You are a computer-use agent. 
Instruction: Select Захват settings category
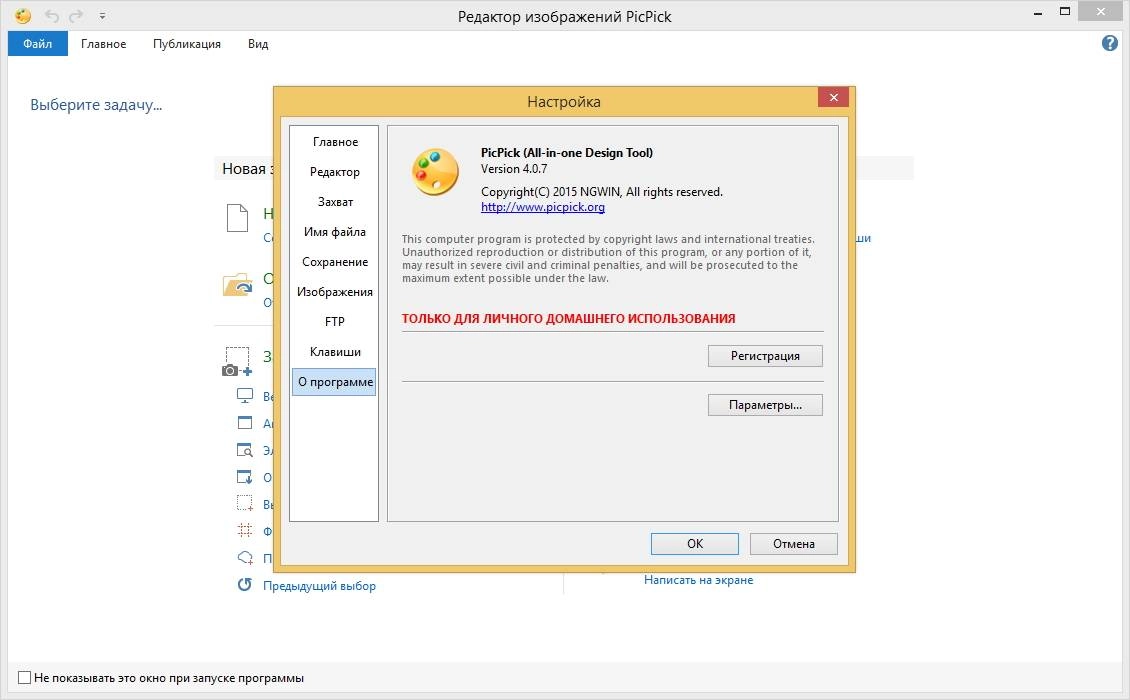point(335,202)
